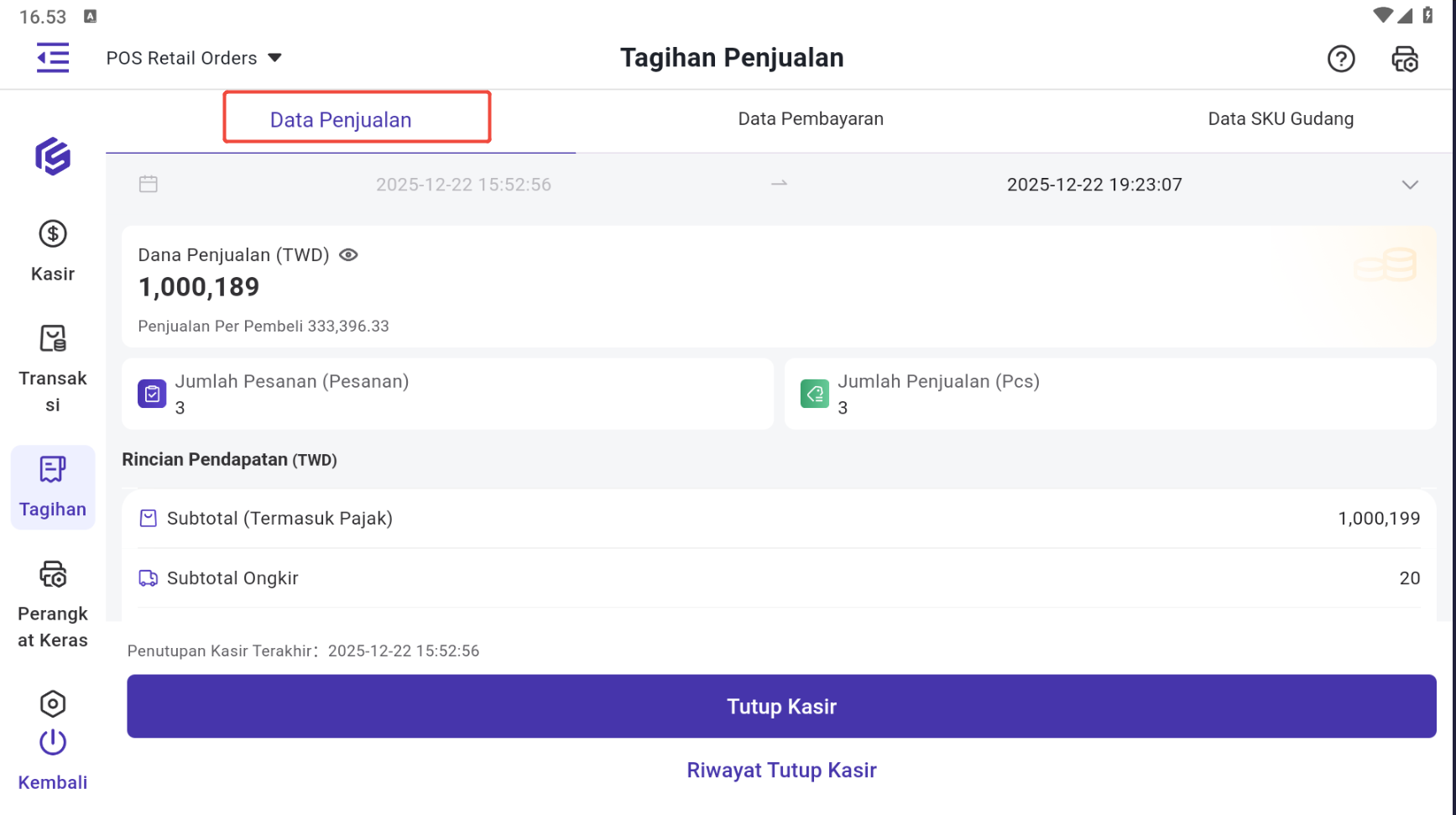Select Tagihan in the sidebar

click(53, 487)
